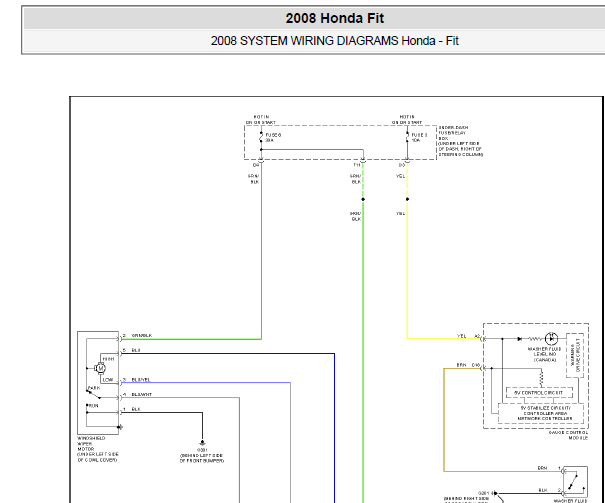Click the 'WARNING DRIVE CIRCUIT' vertical box
605x503 pixels.
tap(575, 355)
